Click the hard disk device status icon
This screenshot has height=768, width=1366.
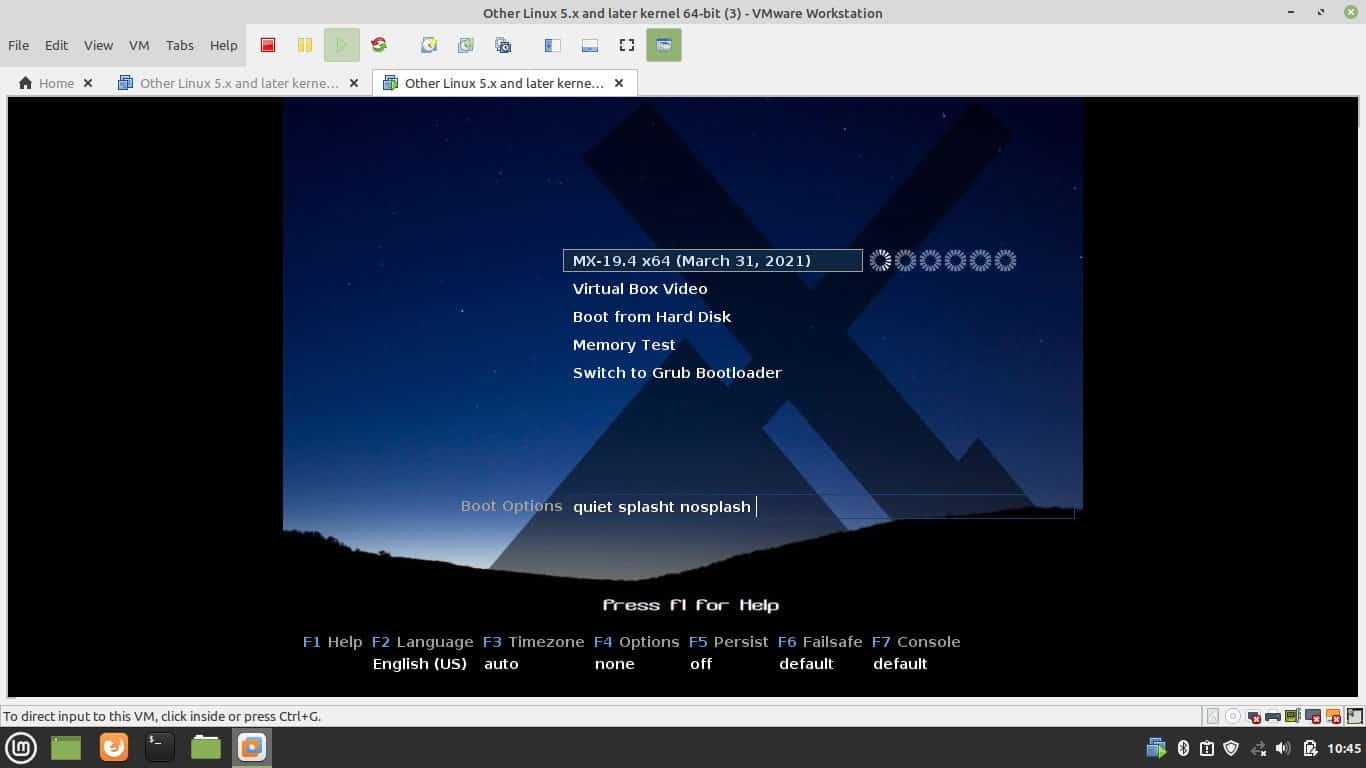1213,716
